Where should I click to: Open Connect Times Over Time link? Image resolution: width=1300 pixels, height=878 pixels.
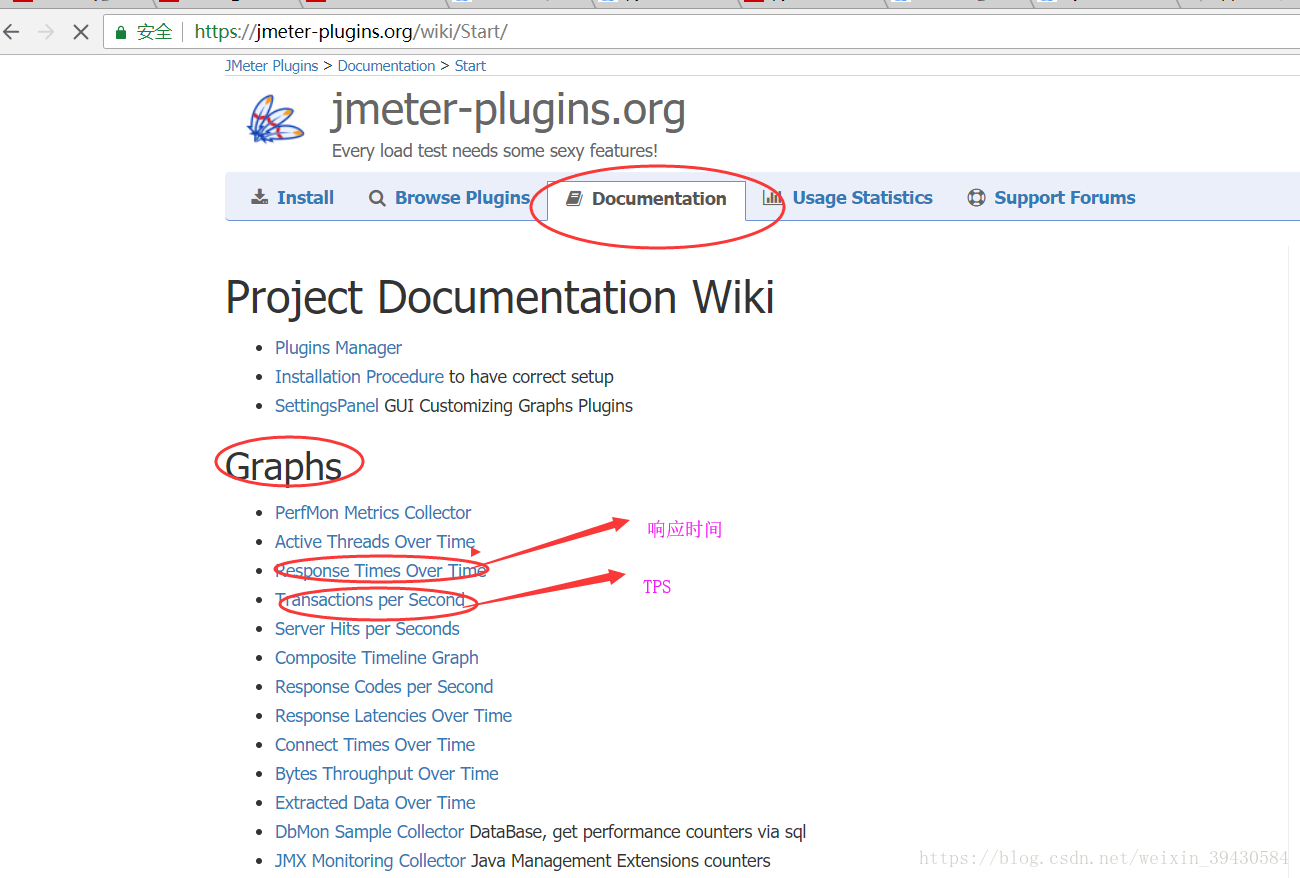pos(375,745)
